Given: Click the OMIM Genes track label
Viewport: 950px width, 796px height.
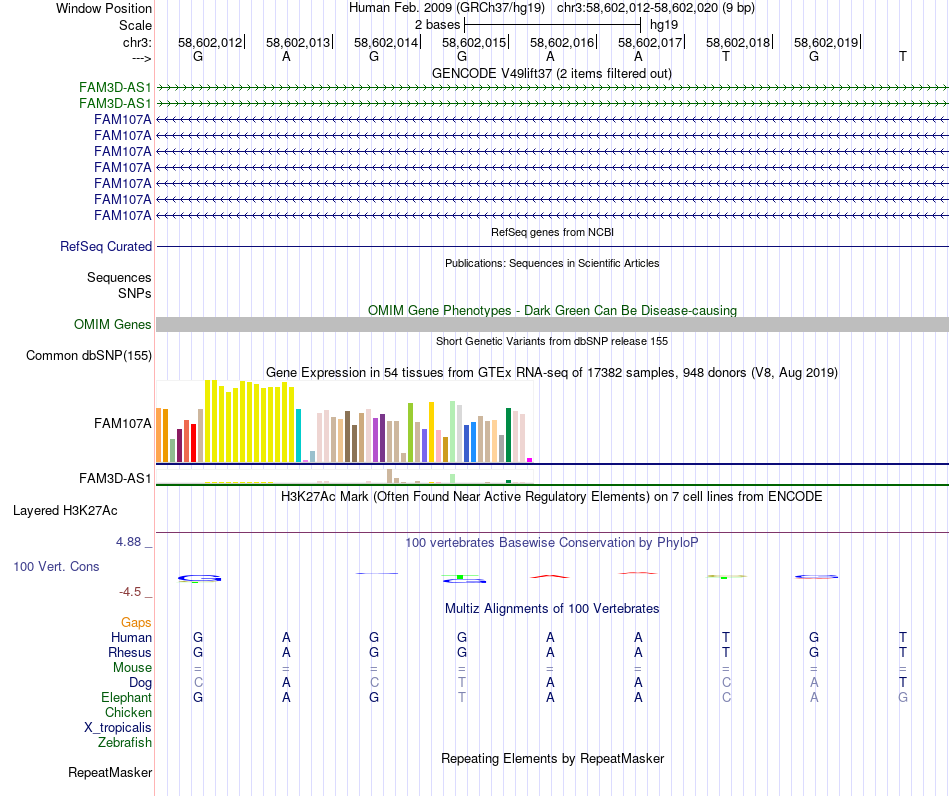Looking at the screenshot, I should tap(112, 325).
